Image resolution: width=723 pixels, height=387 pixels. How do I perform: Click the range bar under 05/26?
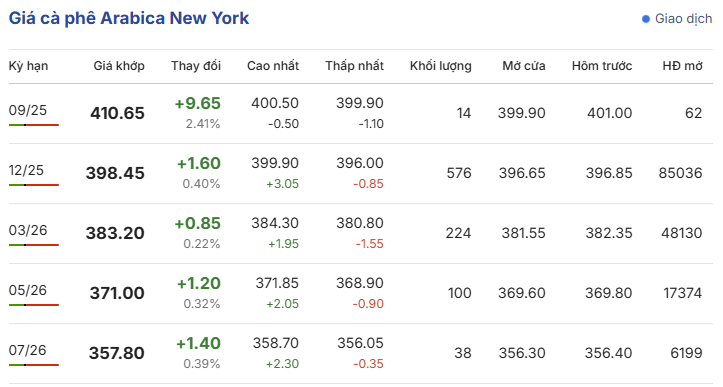(x=34, y=305)
